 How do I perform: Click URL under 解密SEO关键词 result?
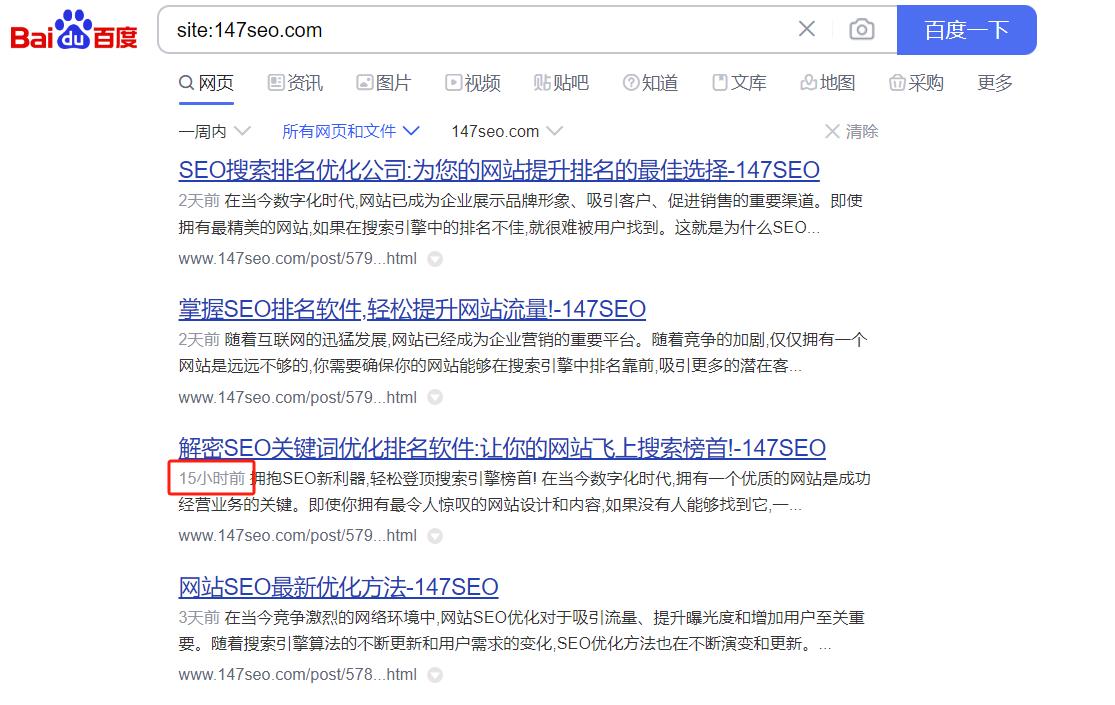coord(297,536)
